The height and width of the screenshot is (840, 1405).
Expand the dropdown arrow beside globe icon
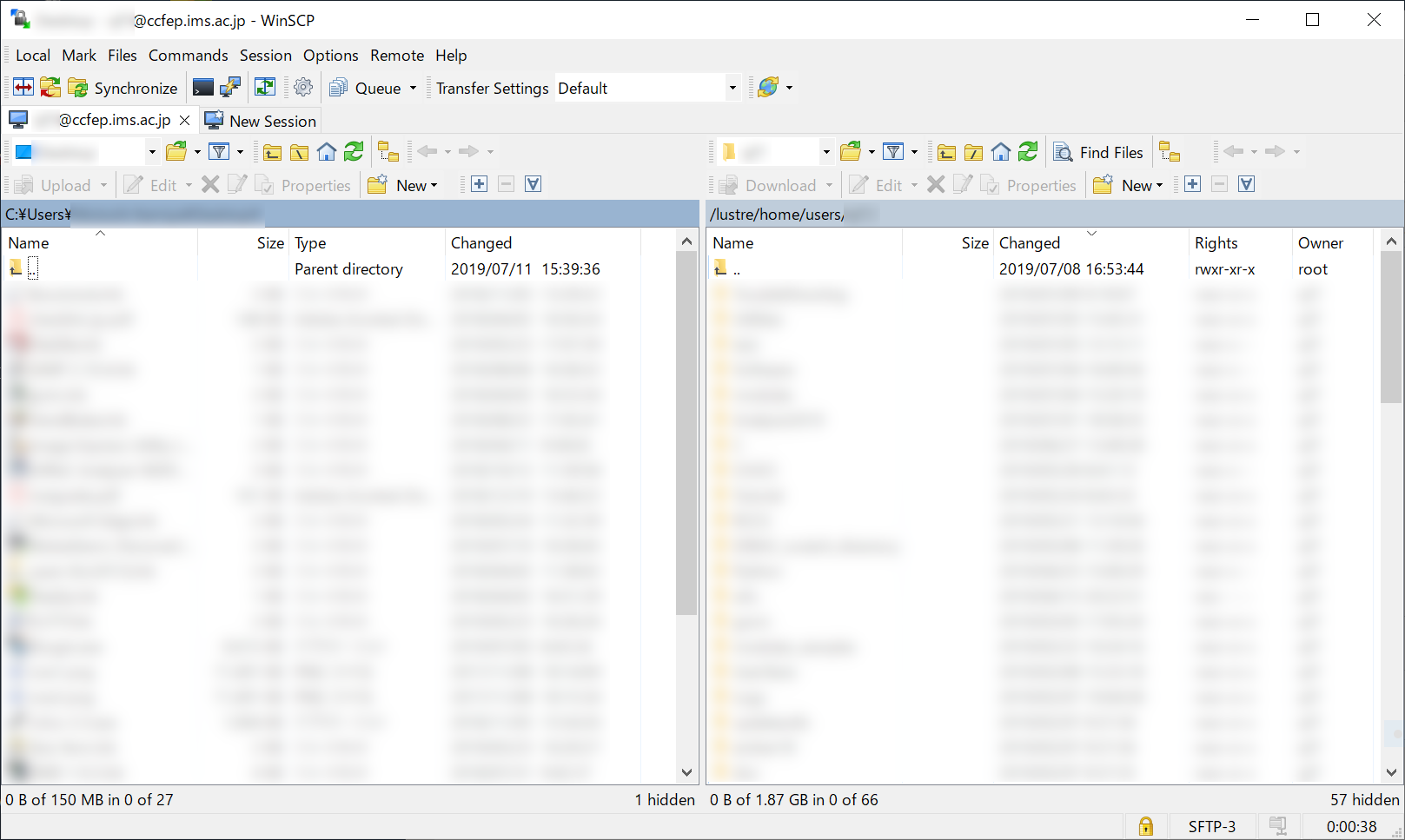[789, 88]
